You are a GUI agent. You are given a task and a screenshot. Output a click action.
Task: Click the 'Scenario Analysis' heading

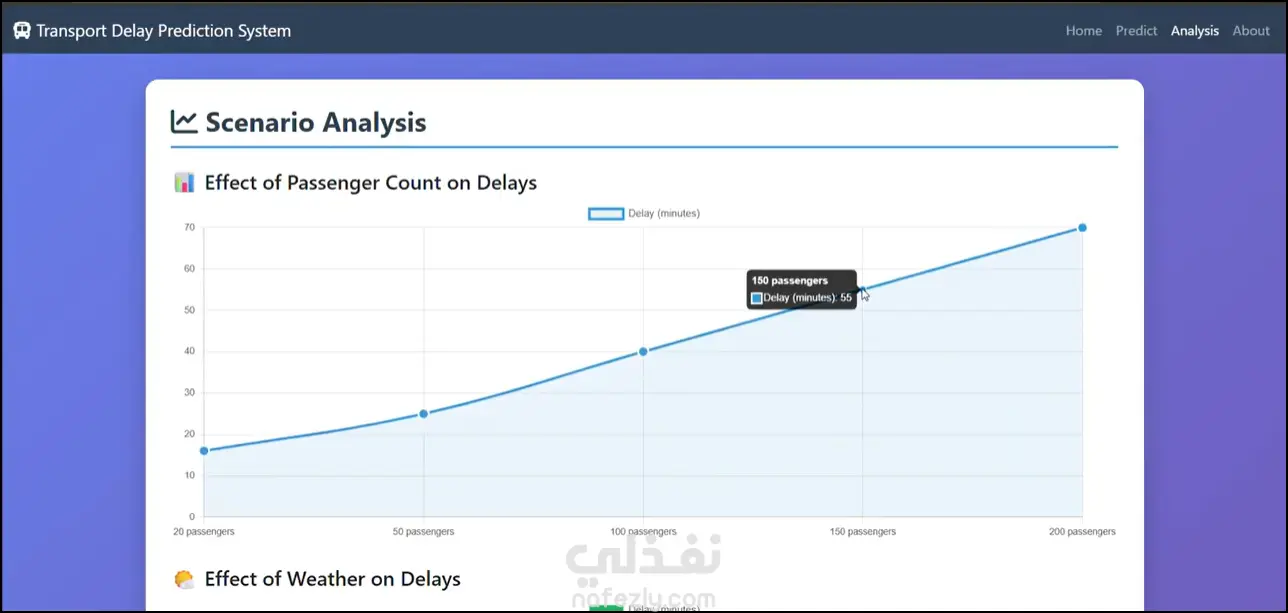[x=316, y=123]
